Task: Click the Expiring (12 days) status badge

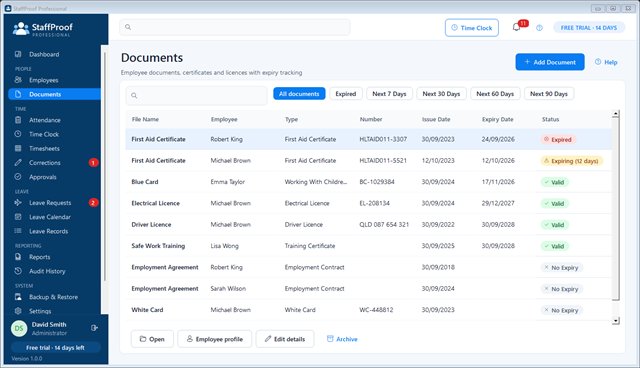Action: (x=571, y=161)
